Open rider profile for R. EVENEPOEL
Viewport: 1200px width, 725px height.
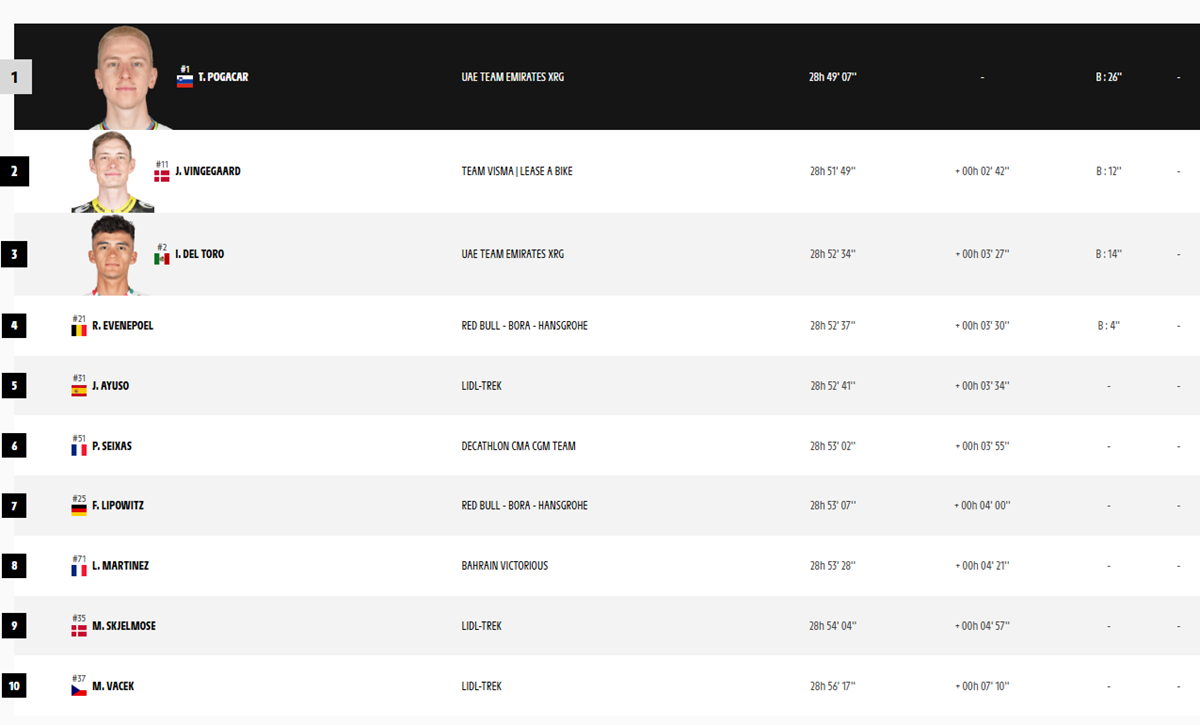(x=122, y=326)
